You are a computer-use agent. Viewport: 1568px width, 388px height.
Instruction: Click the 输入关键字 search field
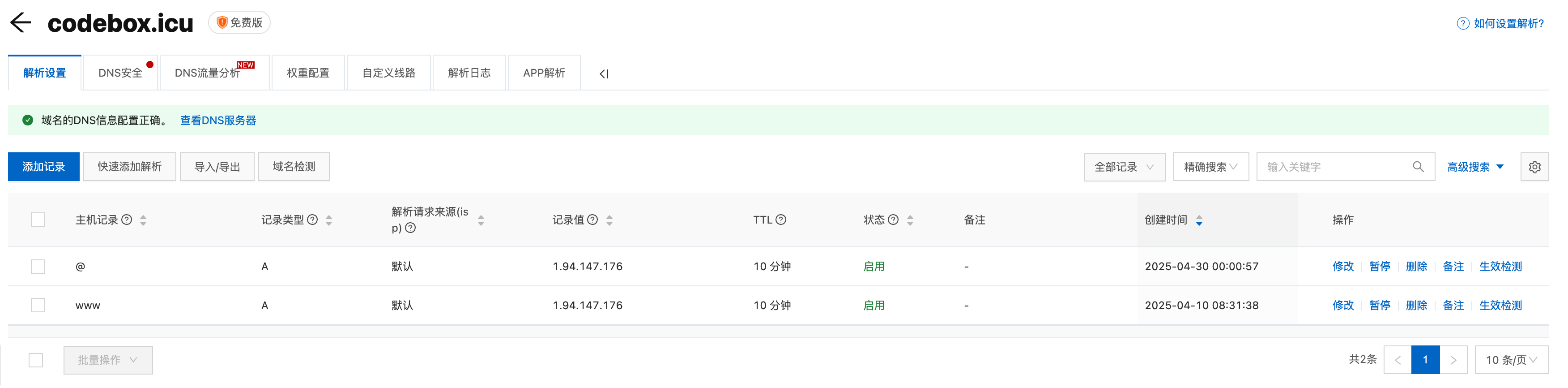tap(1333, 167)
